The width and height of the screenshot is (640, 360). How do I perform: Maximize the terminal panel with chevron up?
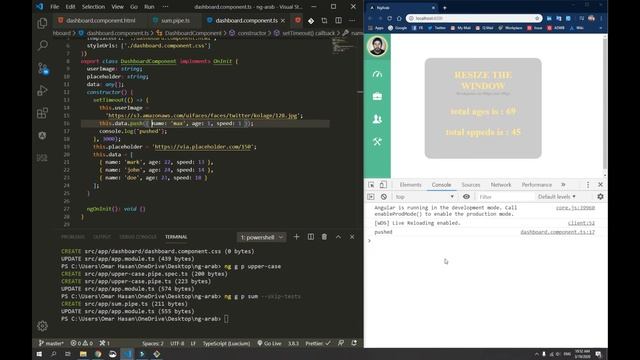[x=338, y=237]
